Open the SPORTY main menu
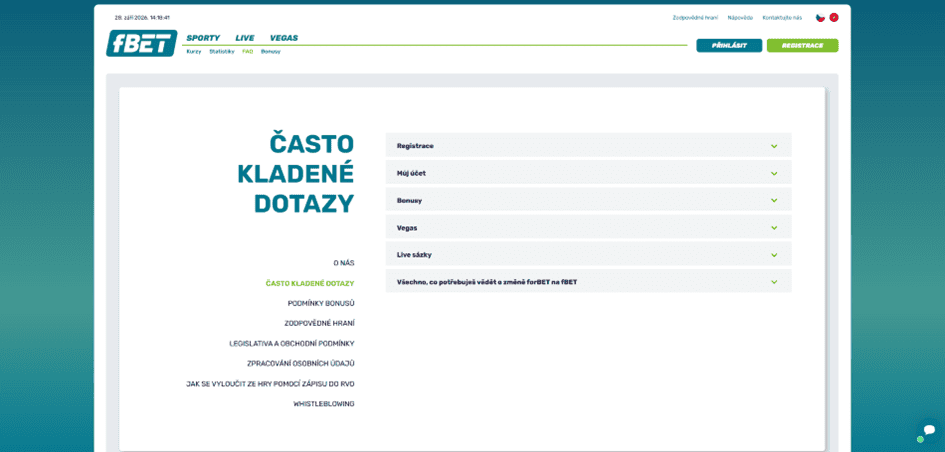Image resolution: width=945 pixels, height=452 pixels. [x=203, y=38]
